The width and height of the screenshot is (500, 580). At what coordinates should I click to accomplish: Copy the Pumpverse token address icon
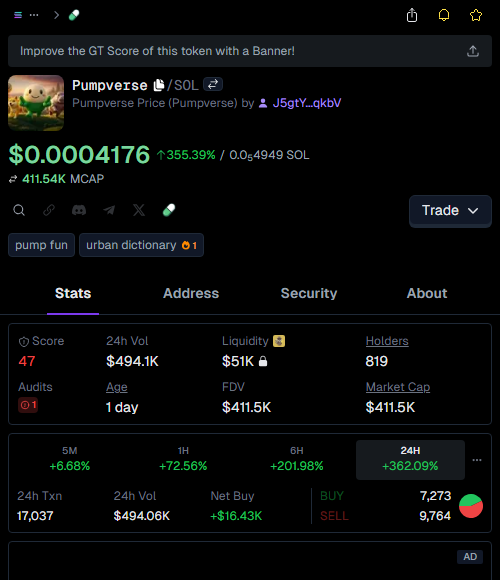pos(159,85)
